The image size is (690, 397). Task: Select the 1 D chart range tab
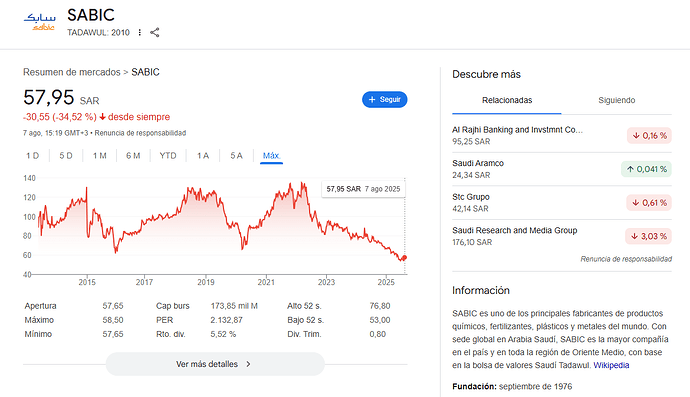tap(33, 156)
